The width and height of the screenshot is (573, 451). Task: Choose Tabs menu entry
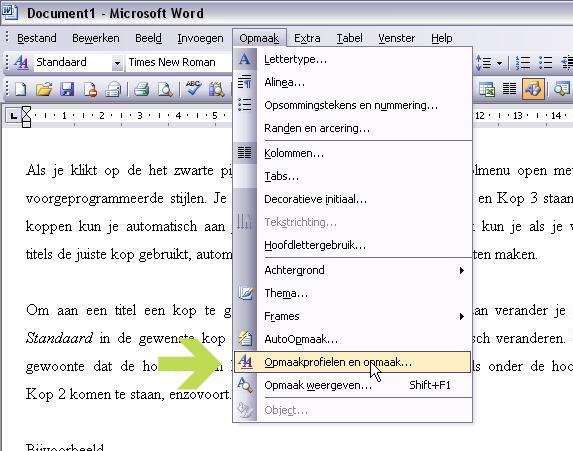353,176
